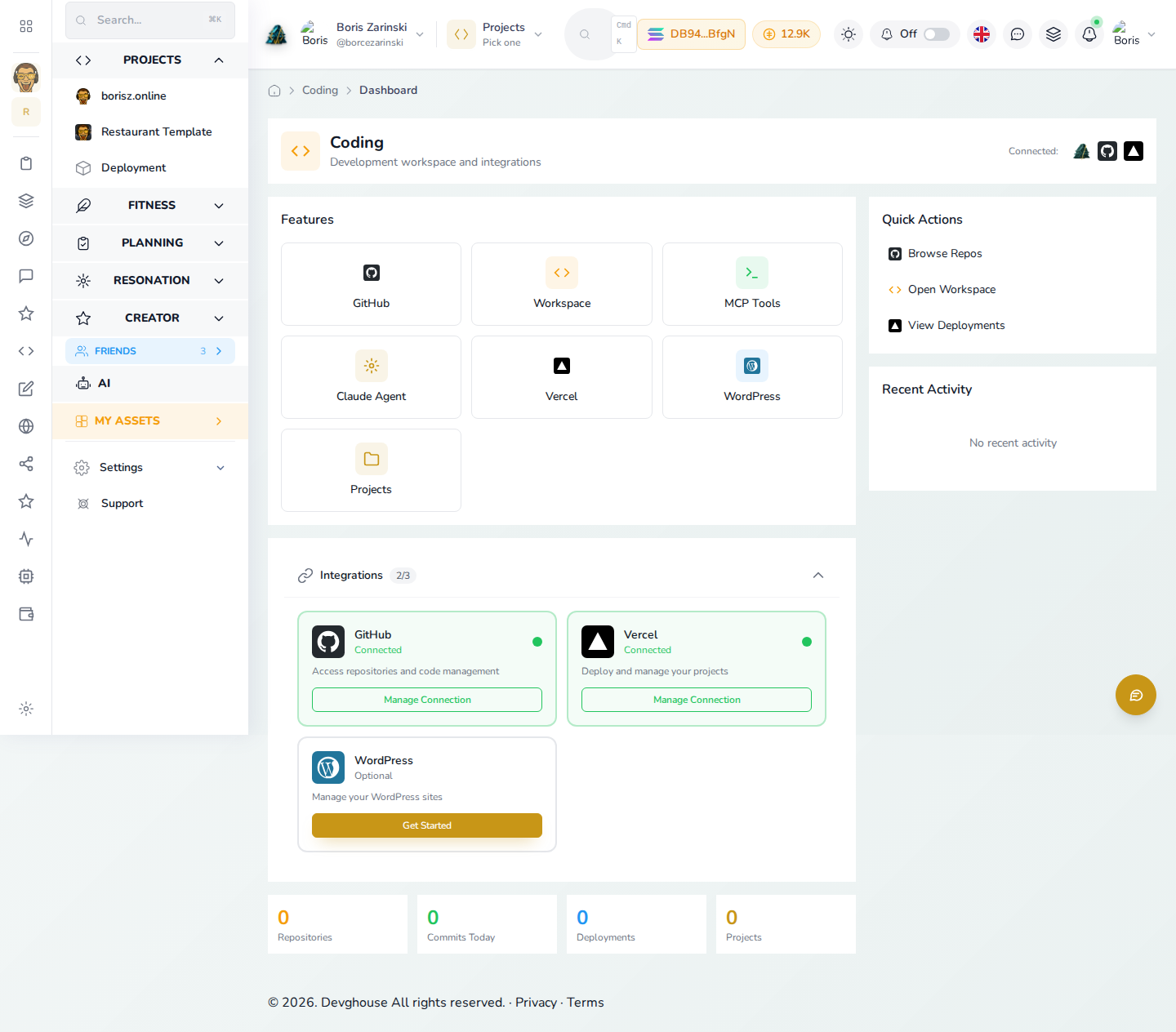The width and height of the screenshot is (1176, 1032).
Task: Open the share nodes icon in left rail
Action: coord(26,464)
